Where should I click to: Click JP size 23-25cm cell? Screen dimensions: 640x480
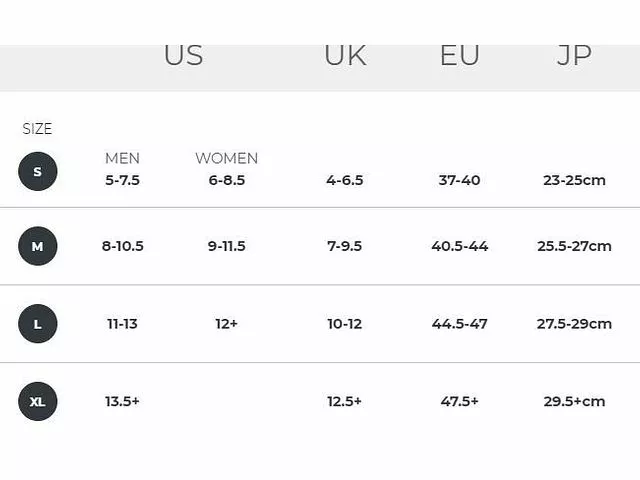coord(574,181)
